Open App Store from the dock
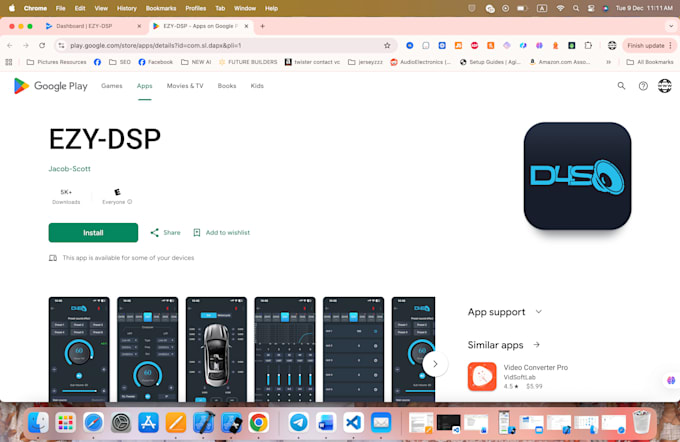This screenshot has height=442, width=680. point(148,422)
